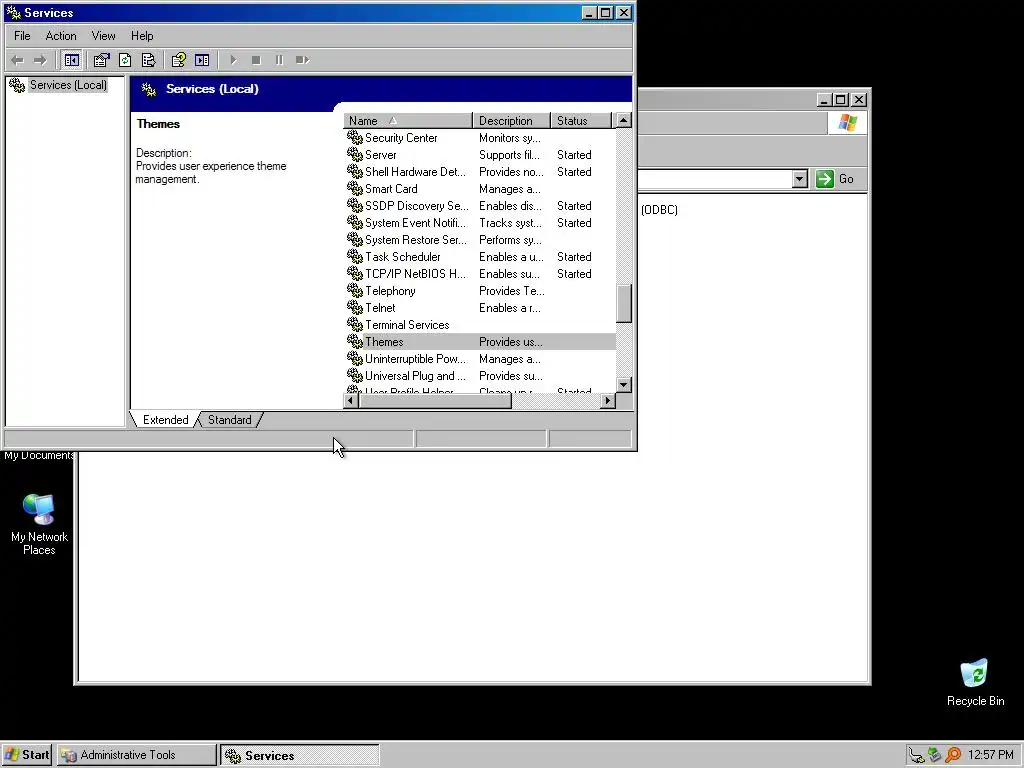Open Properties via the toolbar icon
The height and width of the screenshot is (768, 1024).
[x=101, y=60]
